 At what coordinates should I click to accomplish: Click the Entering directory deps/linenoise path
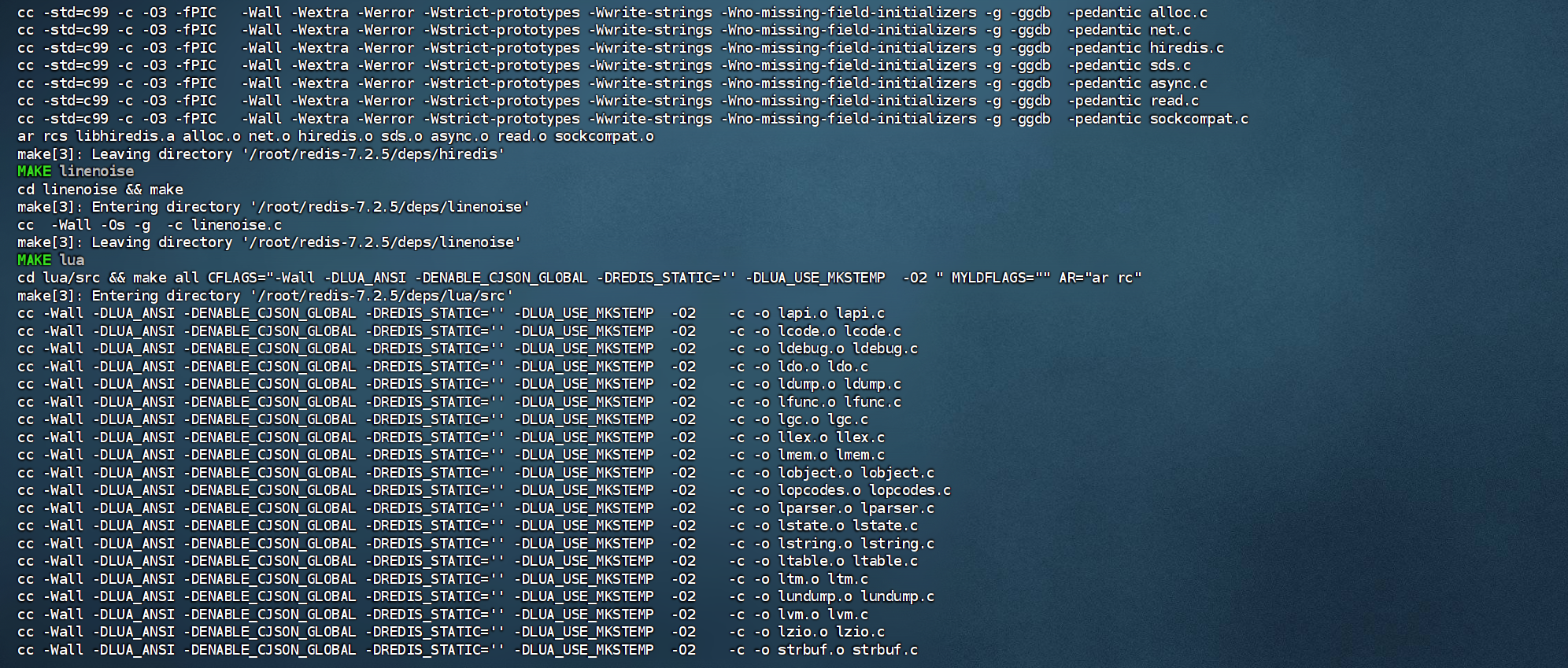390,207
